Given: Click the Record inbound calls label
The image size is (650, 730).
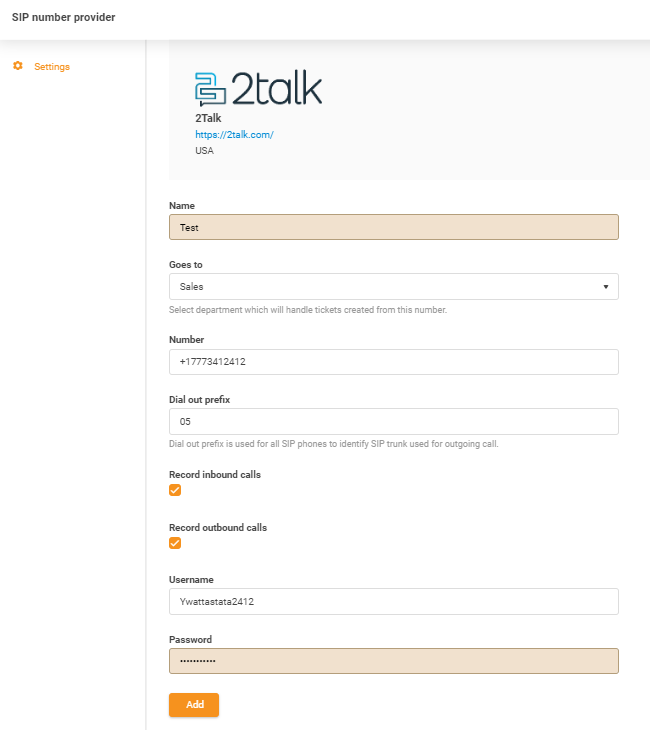Looking at the screenshot, I should click(215, 474).
